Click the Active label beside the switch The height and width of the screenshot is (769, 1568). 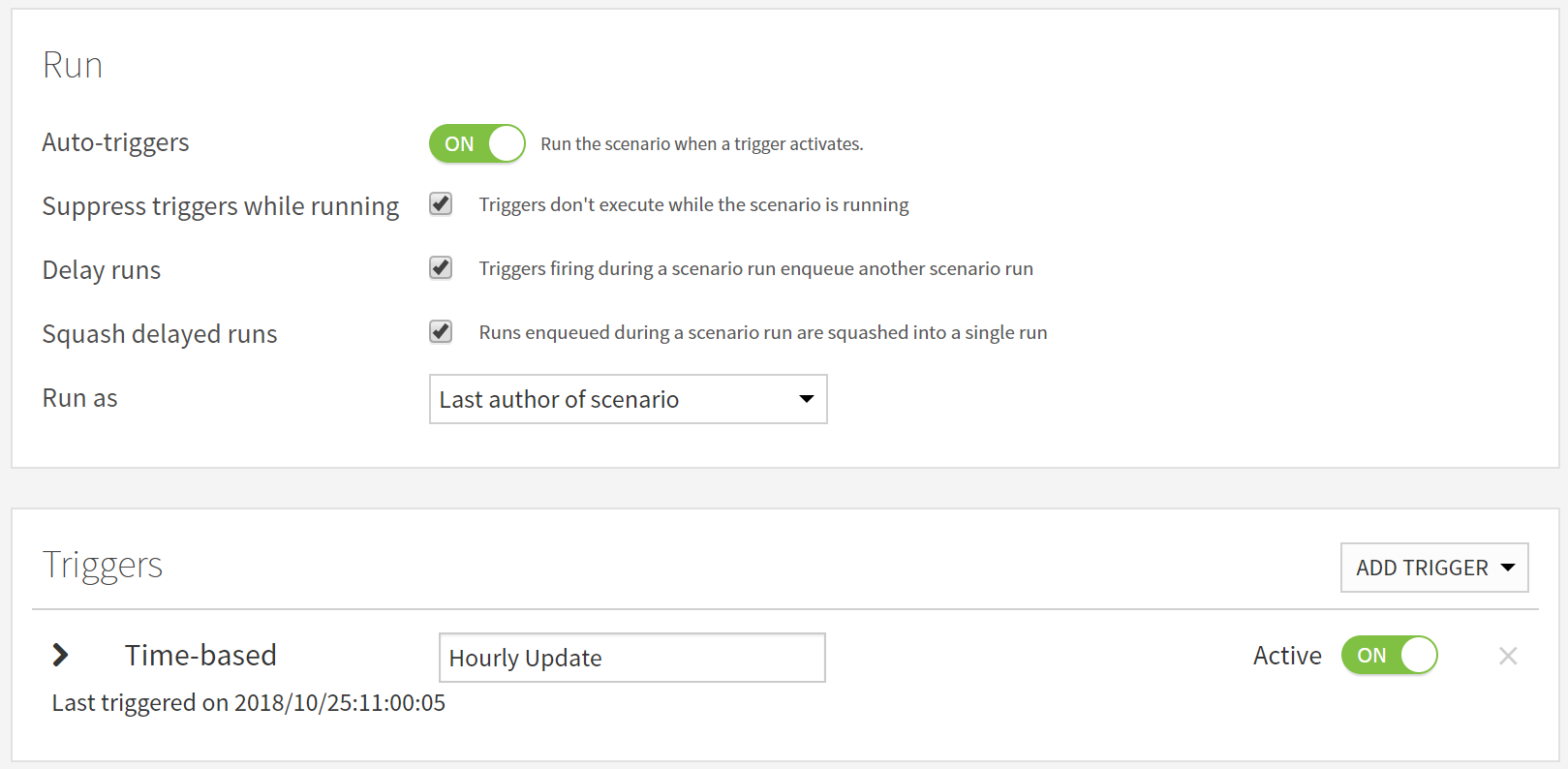[1287, 656]
